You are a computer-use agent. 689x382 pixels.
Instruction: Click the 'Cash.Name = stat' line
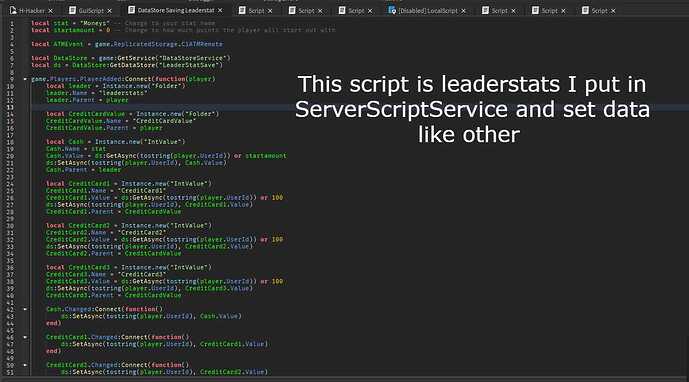(76, 149)
